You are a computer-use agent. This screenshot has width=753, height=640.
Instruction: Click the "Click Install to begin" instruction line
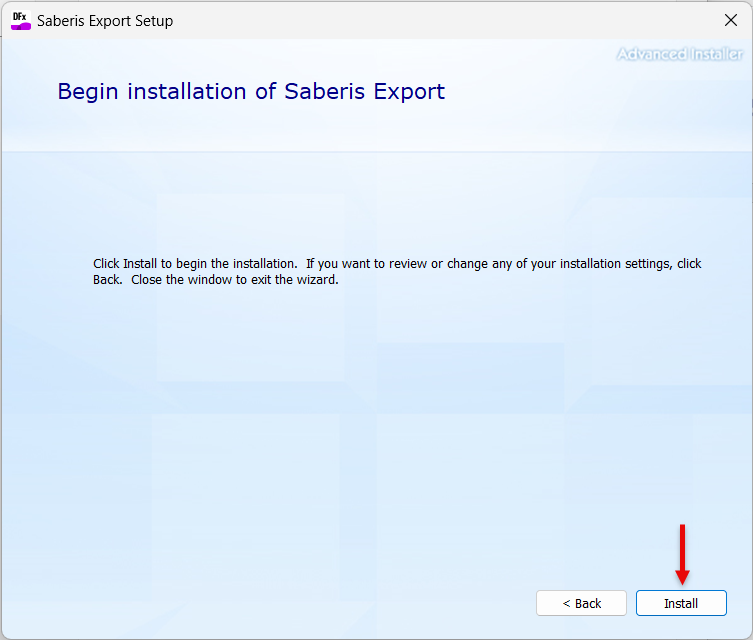pos(195,264)
